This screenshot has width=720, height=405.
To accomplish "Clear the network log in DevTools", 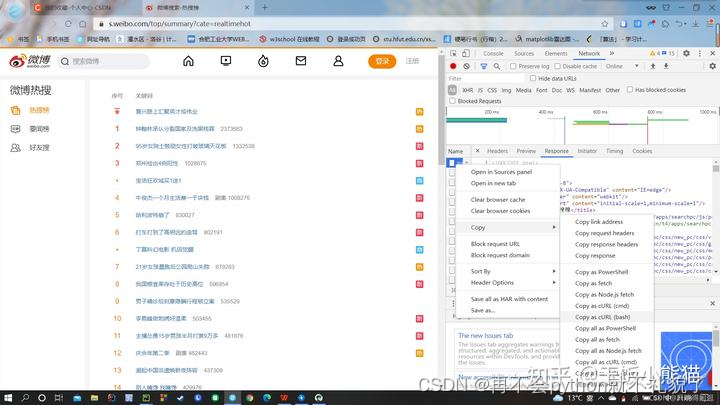I will [467, 66].
